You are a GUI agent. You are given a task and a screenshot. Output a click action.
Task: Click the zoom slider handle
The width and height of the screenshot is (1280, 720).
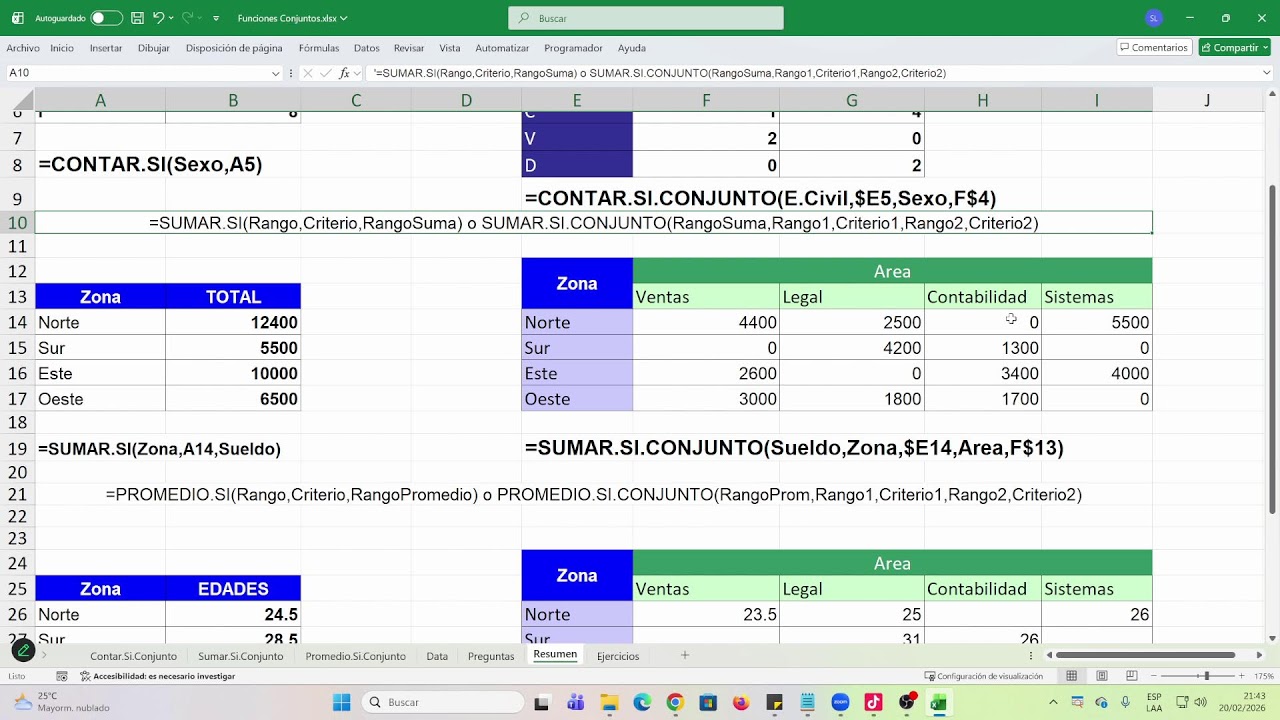(1206, 676)
